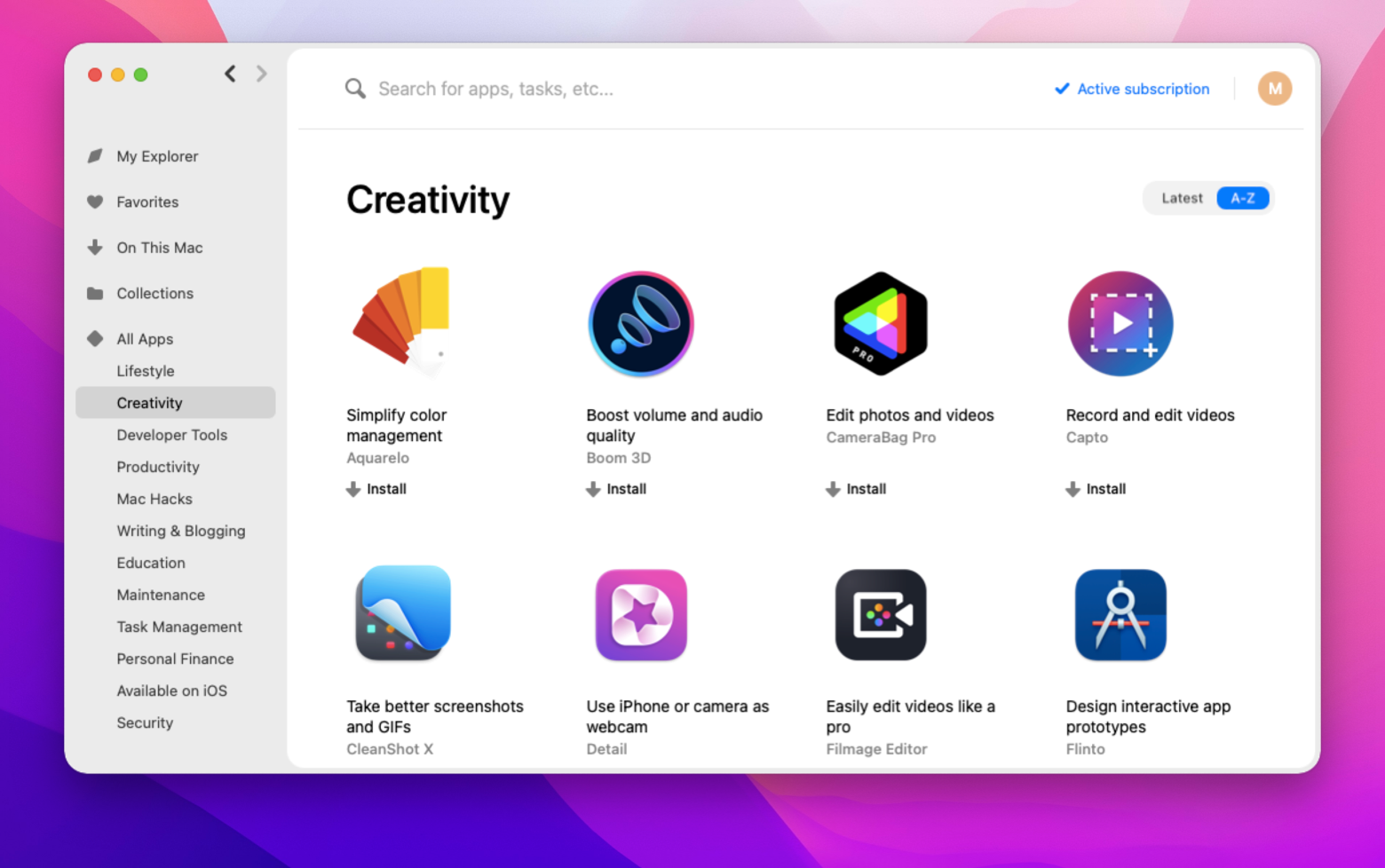Click the Flinto app name label
Viewport: 1385px width, 868px height.
pos(1085,749)
